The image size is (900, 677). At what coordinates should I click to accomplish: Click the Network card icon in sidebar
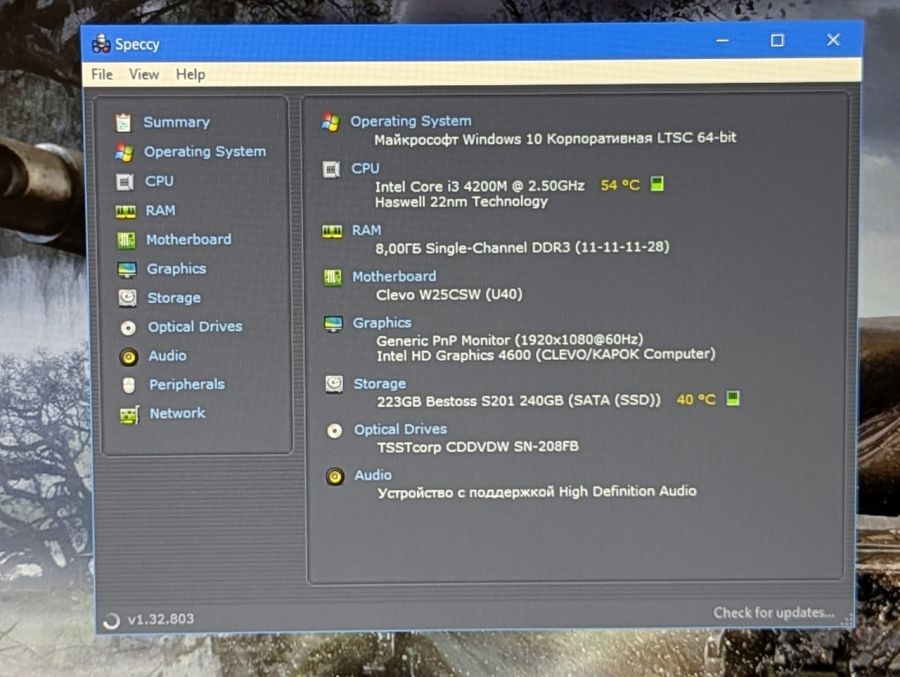[x=130, y=415]
